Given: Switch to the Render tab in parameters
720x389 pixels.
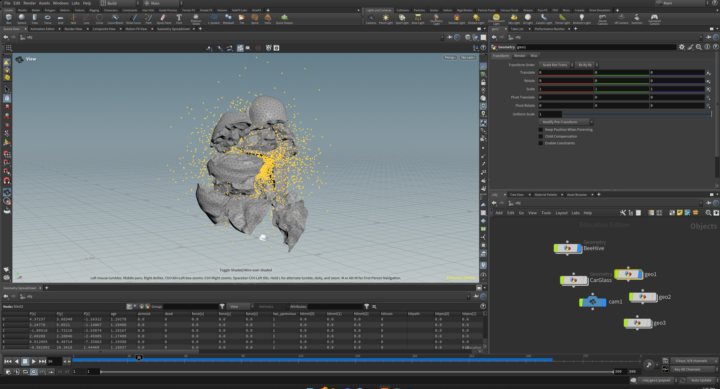Looking at the screenshot, I should (520, 56).
